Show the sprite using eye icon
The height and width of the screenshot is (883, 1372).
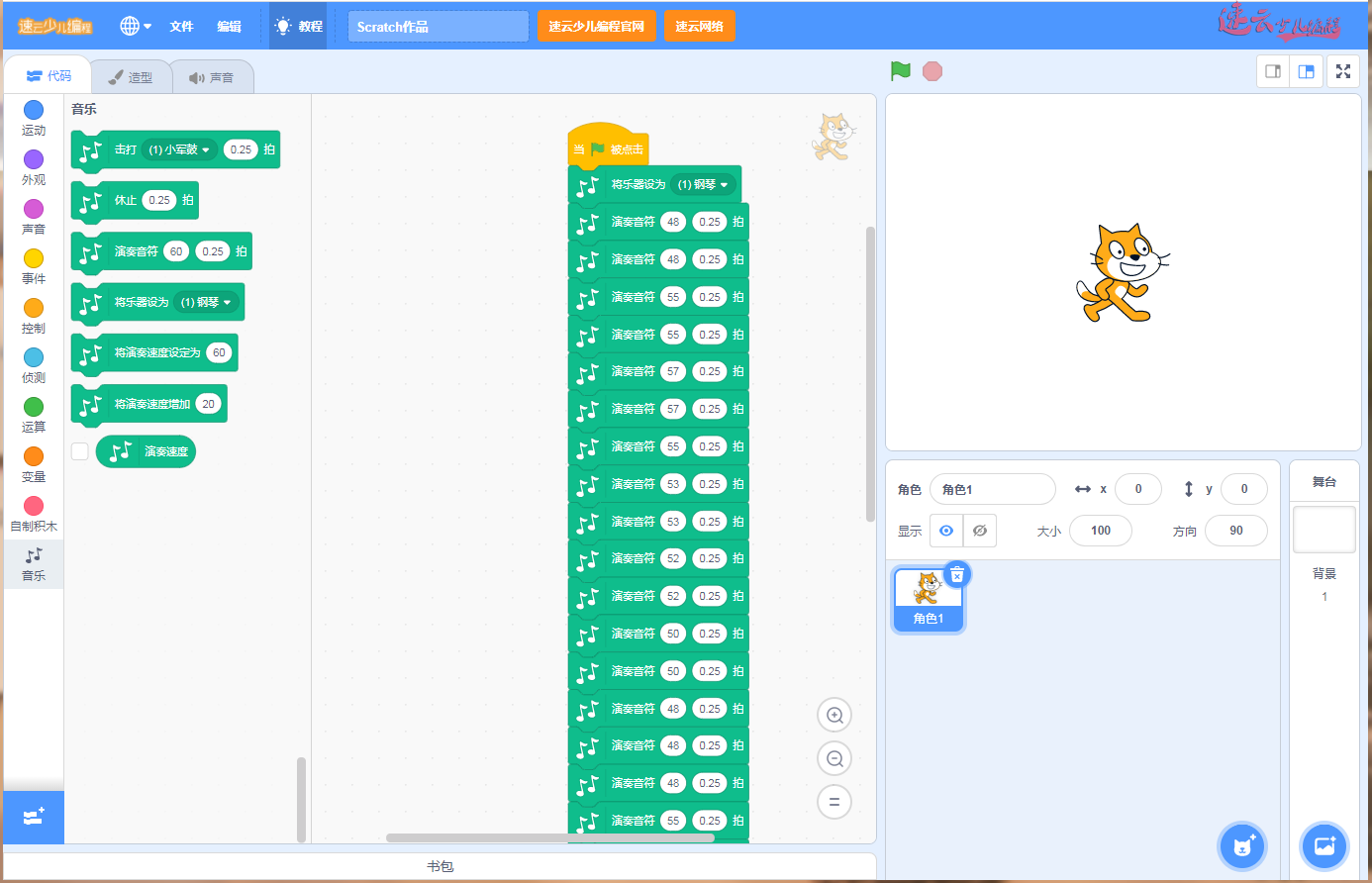coord(946,531)
